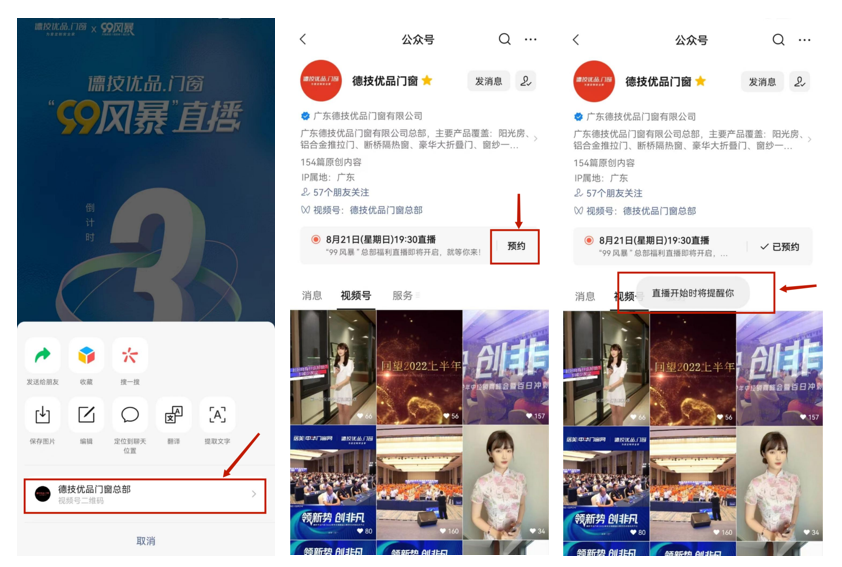Expand chevron on 德技优品门窗总部 row
The image size is (842, 567).
coord(254,494)
